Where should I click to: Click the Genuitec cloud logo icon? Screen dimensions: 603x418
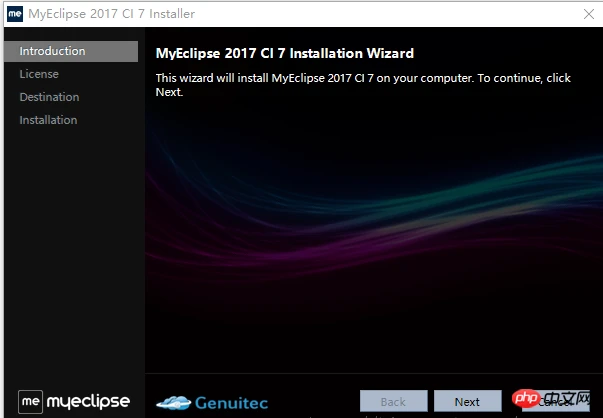[173, 403]
